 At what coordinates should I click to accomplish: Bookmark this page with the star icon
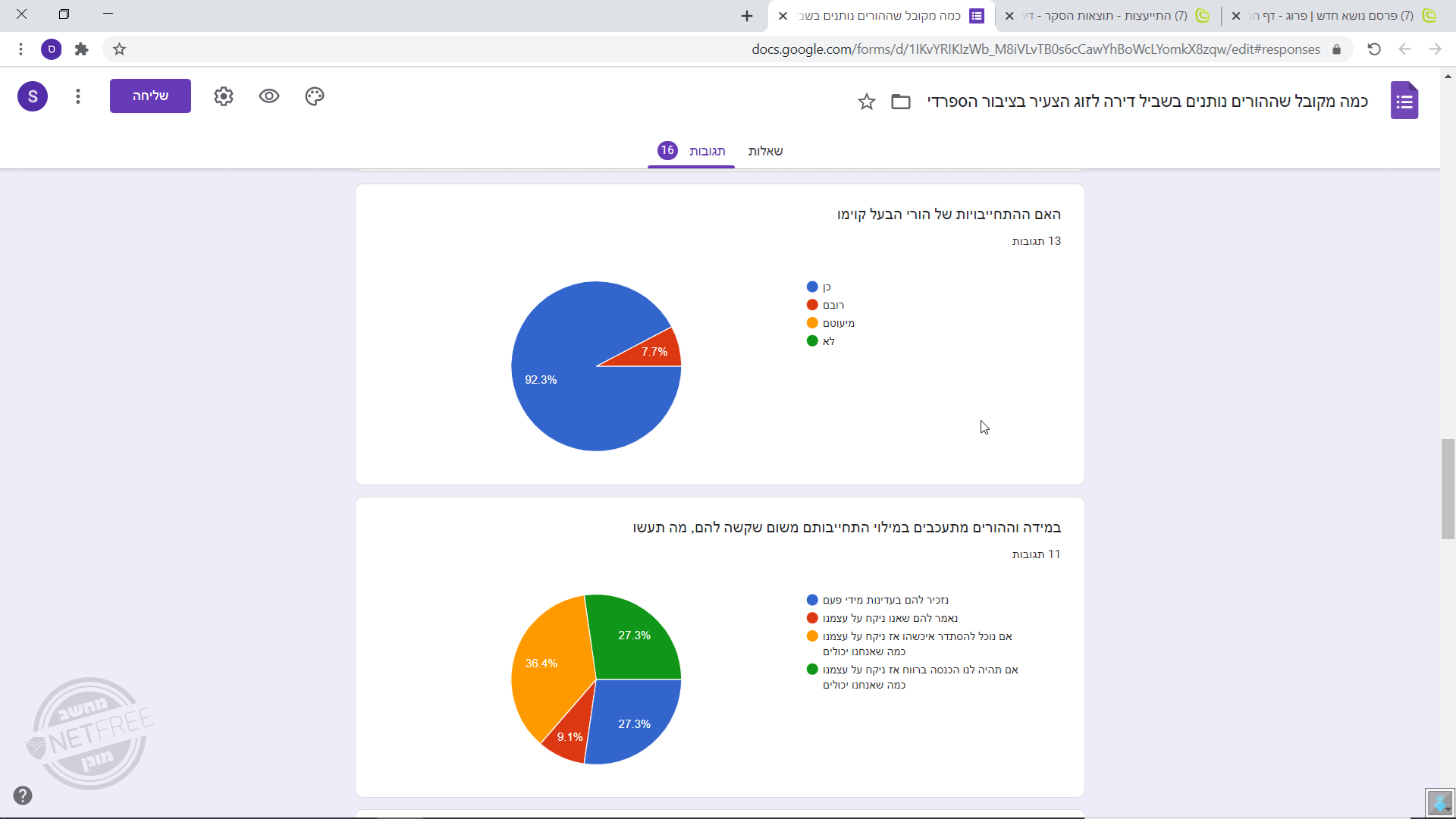coord(119,49)
